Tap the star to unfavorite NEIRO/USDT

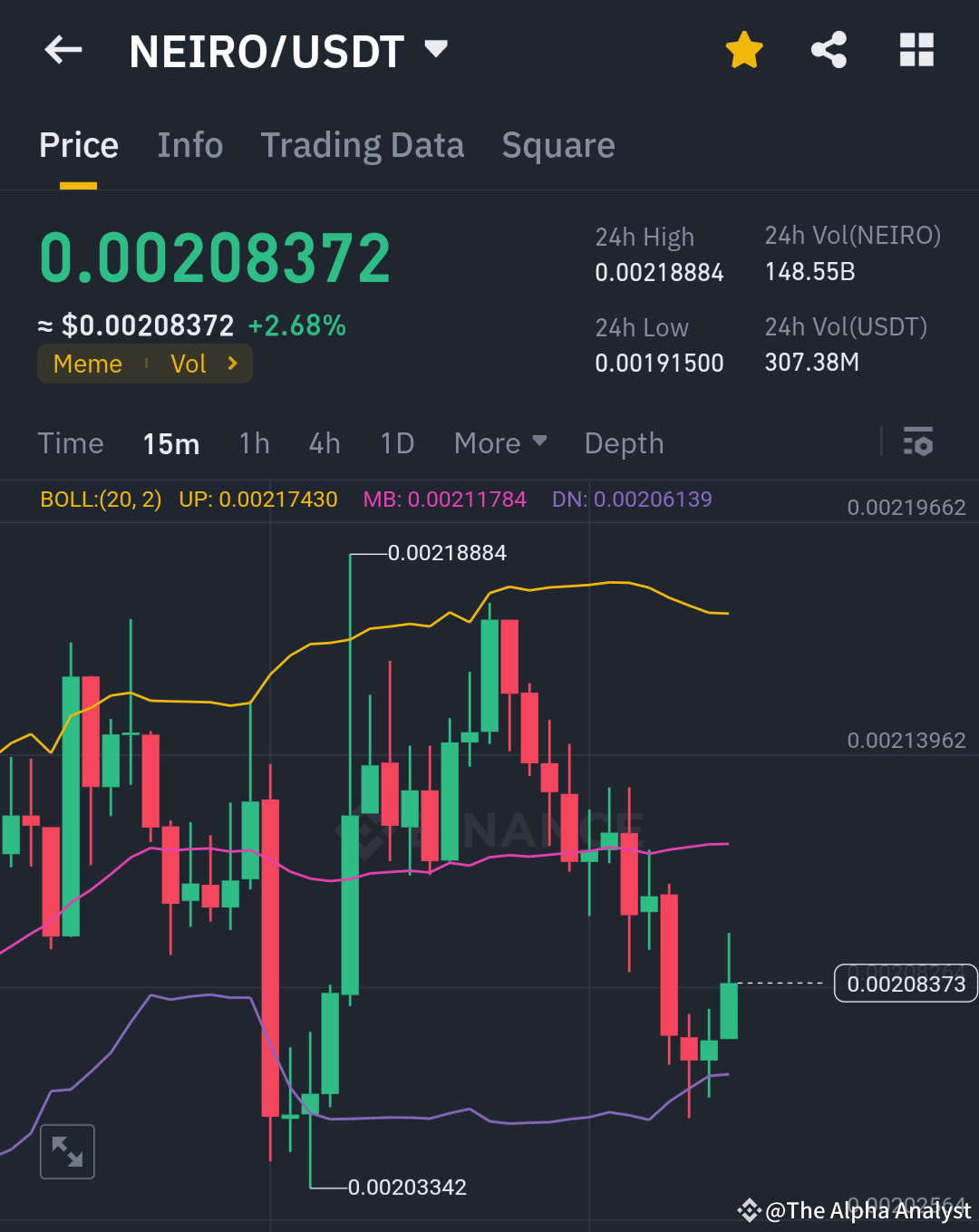(x=743, y=50)
